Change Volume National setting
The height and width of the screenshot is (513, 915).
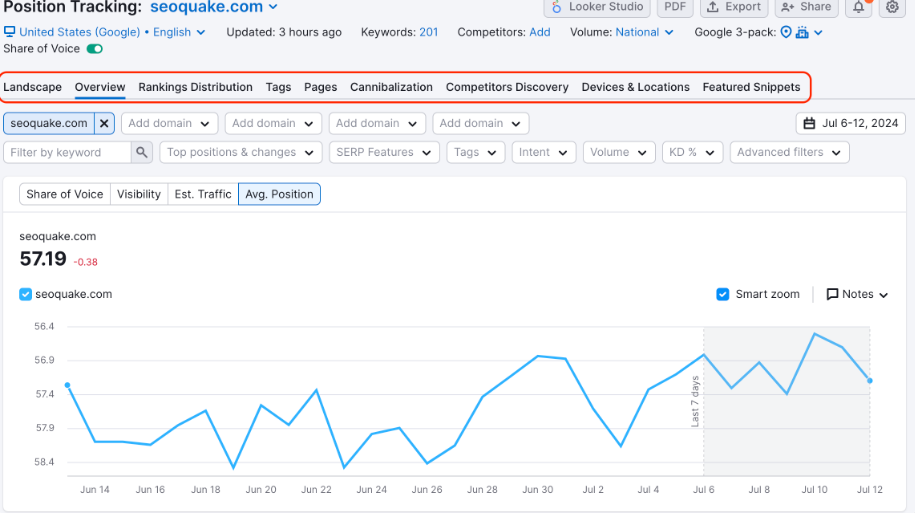(644, 32)
